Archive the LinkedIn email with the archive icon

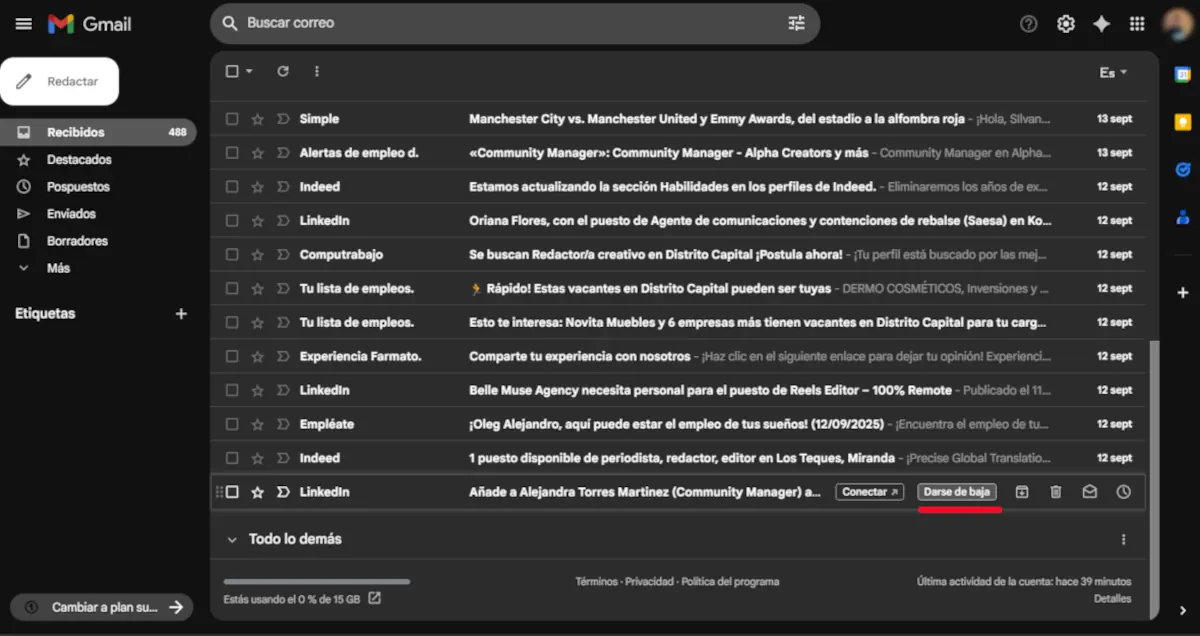tap(1022, 491)
